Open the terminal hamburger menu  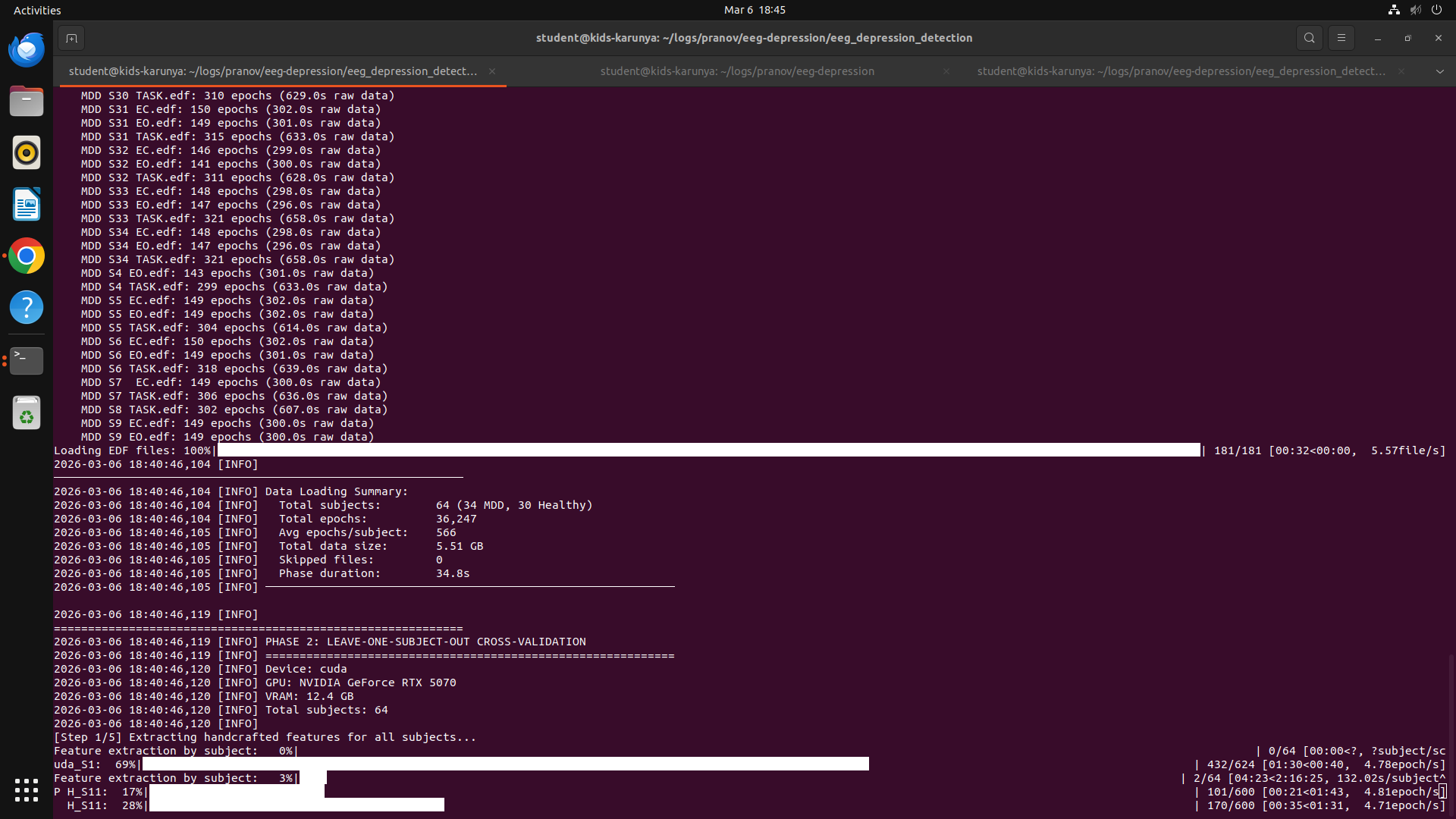tap(1341, 38)
